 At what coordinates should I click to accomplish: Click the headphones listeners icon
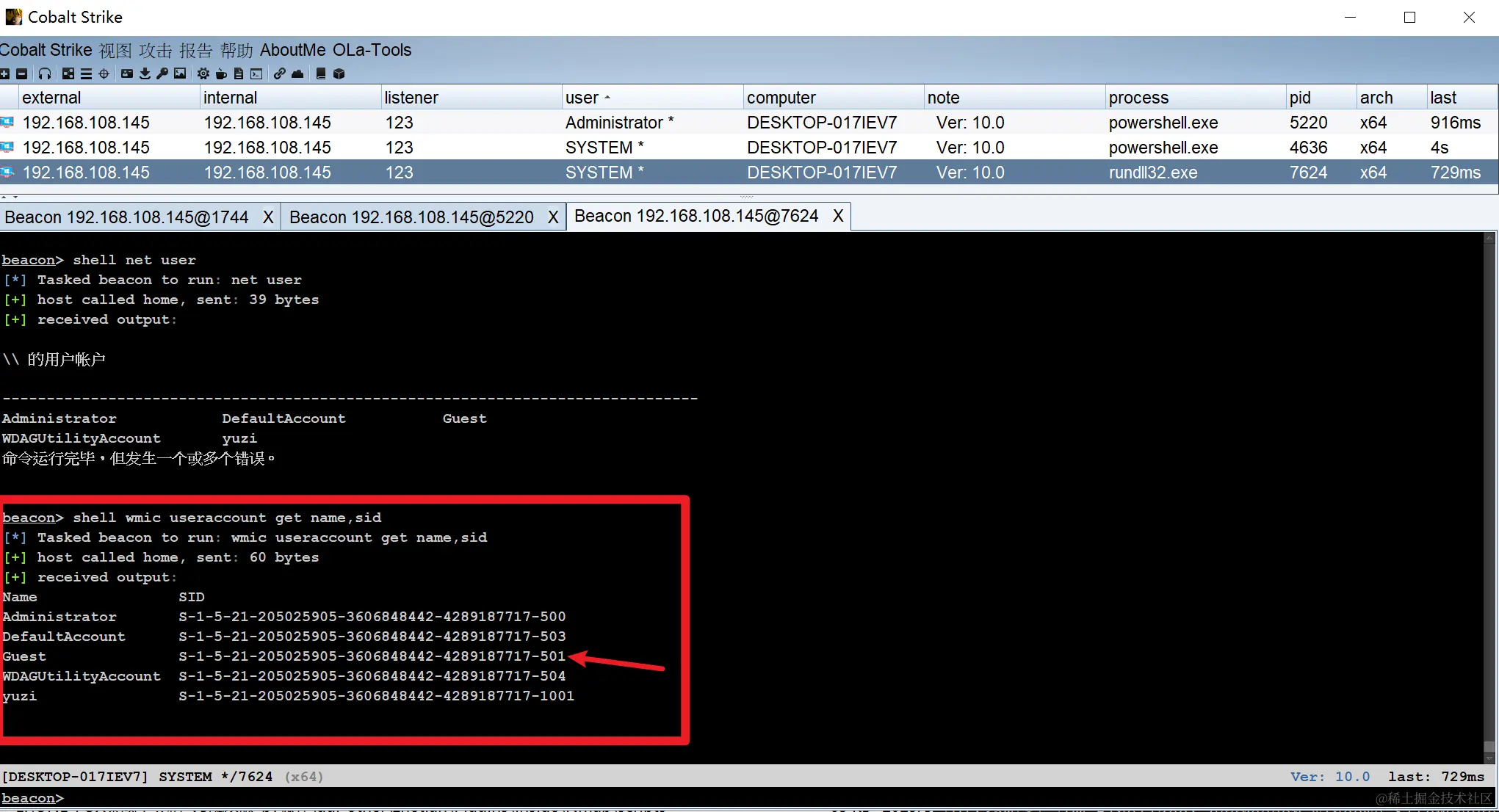(45, 73)
